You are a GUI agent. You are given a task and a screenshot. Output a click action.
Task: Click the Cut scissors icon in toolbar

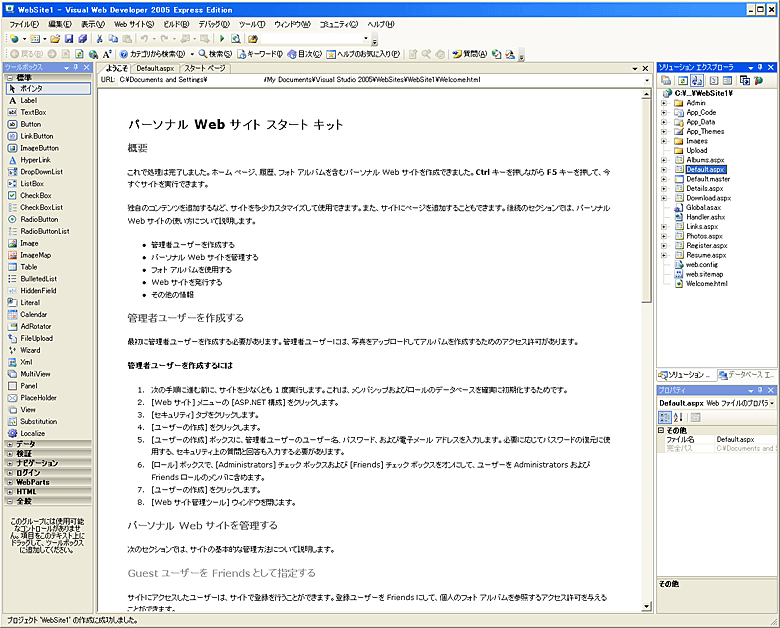point(100,38)
